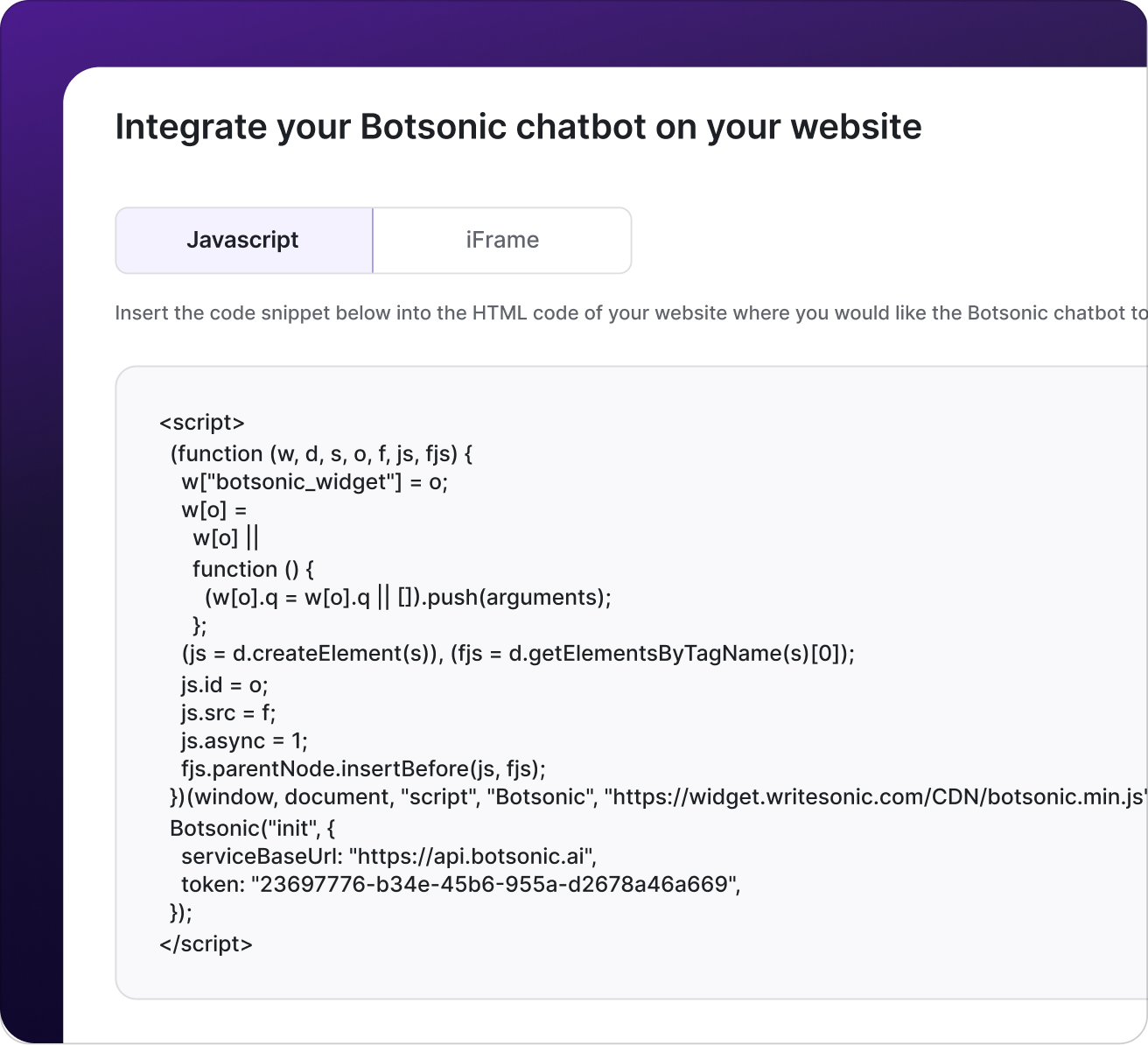Click the function (w, d, s, o, f, js, fjs) line

pyautogui.click(x=321, y=453)
